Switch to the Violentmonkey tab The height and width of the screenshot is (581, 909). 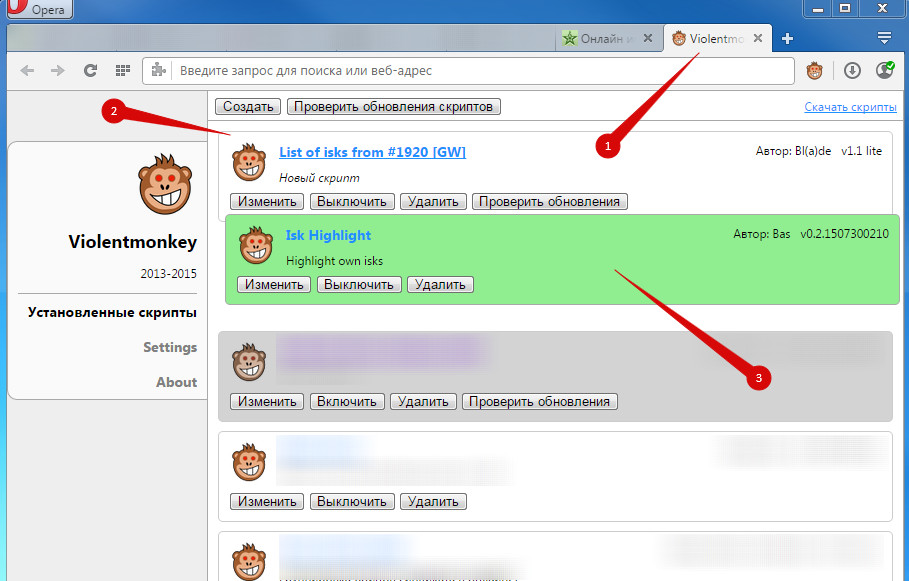[718, 38]
